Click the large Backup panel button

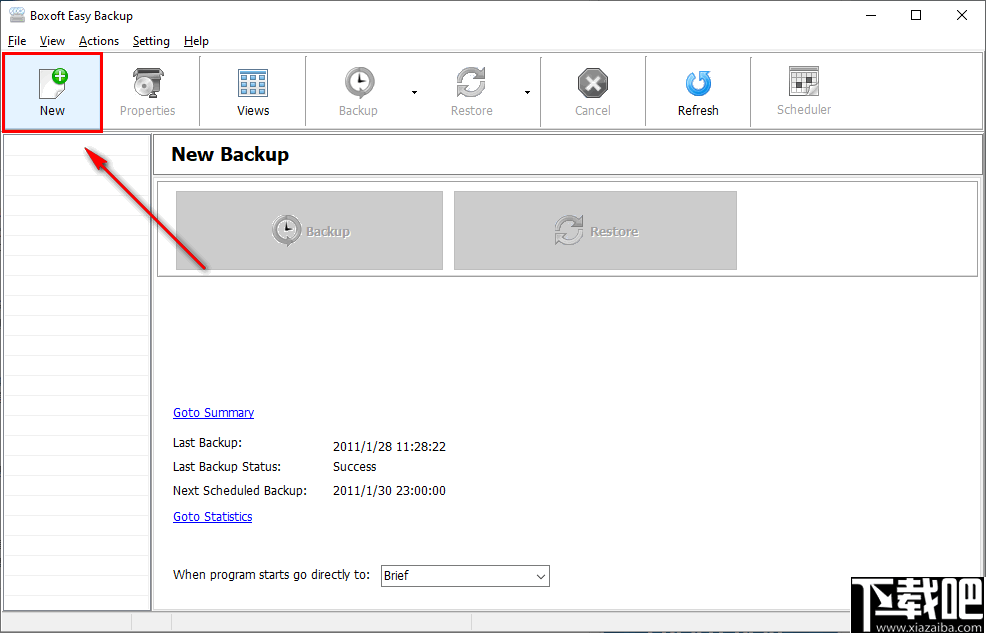[309, 230]
